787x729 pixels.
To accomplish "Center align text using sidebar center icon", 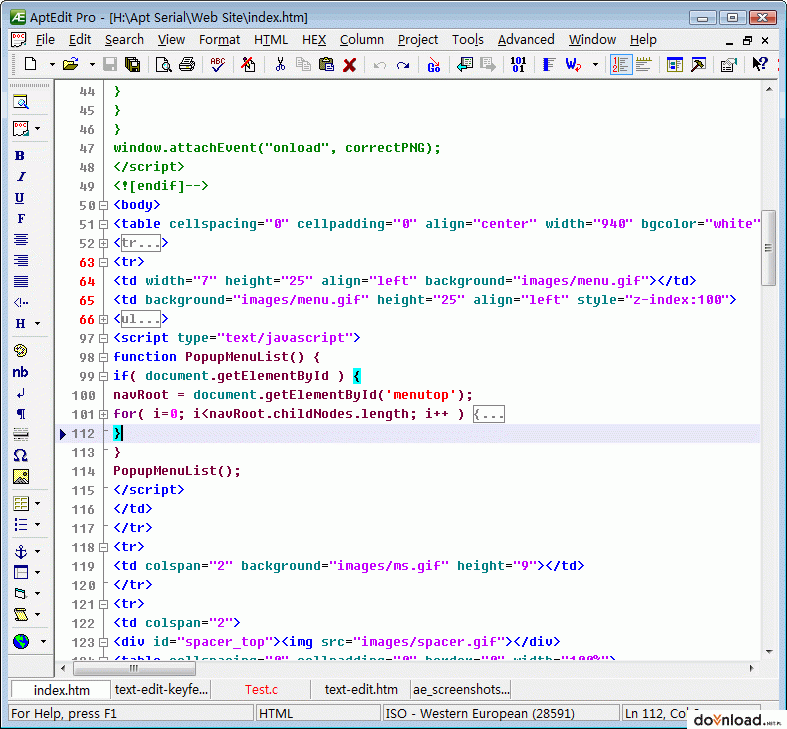I will (21, 239).
